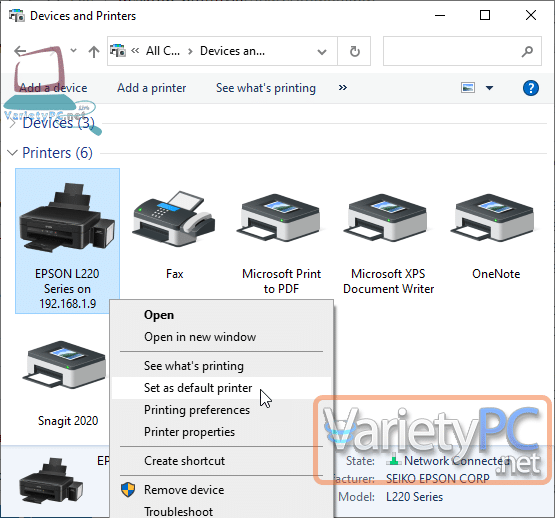
Task: Click See what's printing toolbar button
Action: pos(266,88)
